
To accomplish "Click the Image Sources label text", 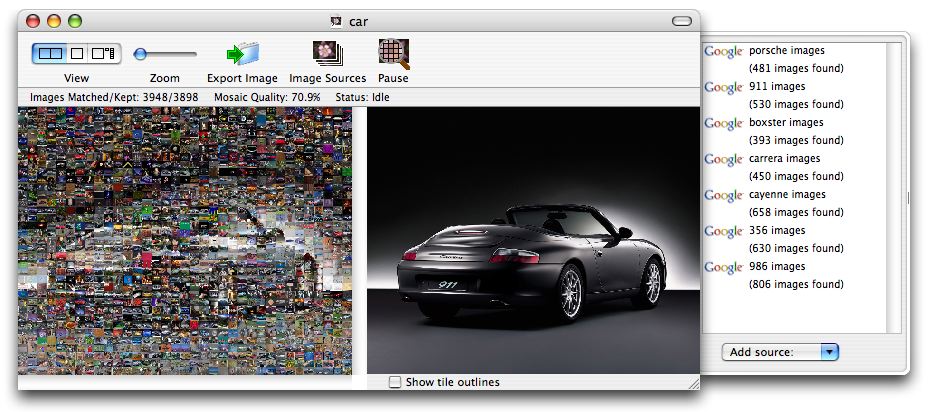I will tap(328, 78).
